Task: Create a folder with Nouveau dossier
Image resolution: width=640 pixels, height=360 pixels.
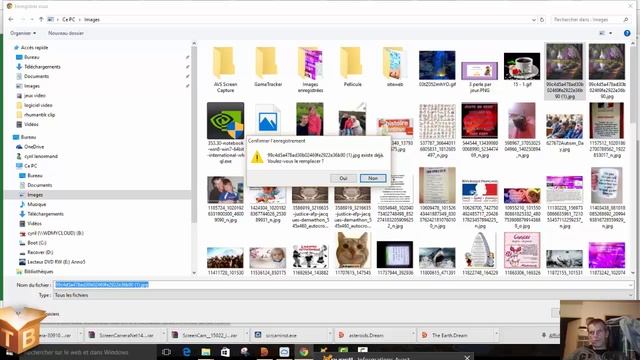Action: 66,33
